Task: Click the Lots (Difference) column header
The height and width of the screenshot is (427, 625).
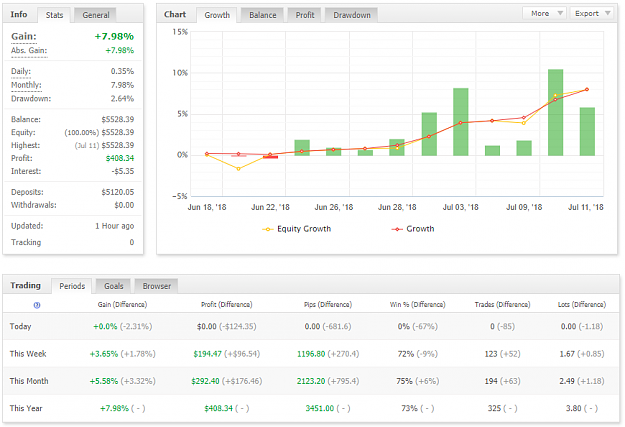Action: tap(582, 305)
